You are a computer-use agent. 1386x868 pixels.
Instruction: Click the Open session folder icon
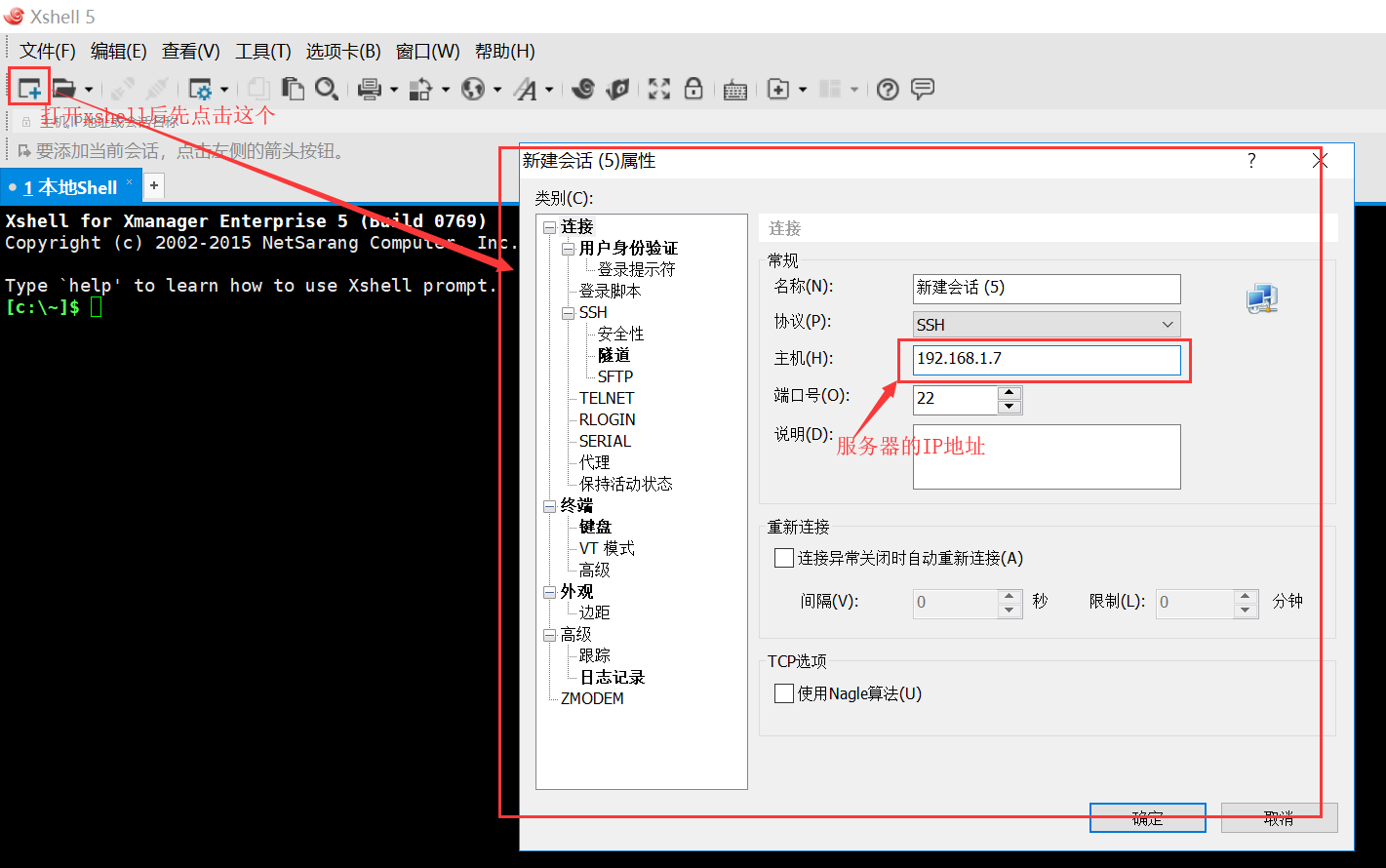[x=64, y=89]
